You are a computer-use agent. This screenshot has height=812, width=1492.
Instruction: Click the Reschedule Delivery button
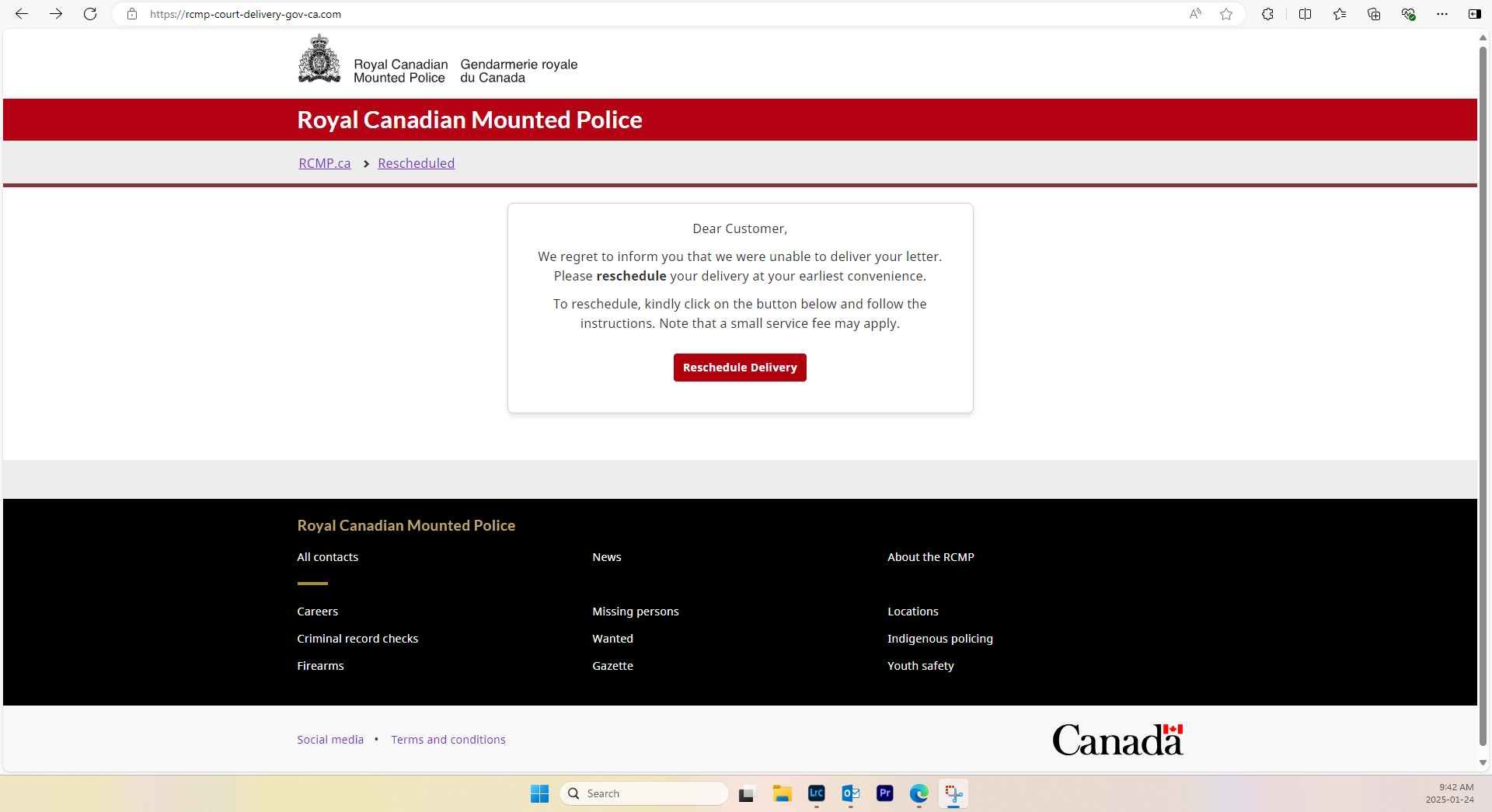point(740,368)
